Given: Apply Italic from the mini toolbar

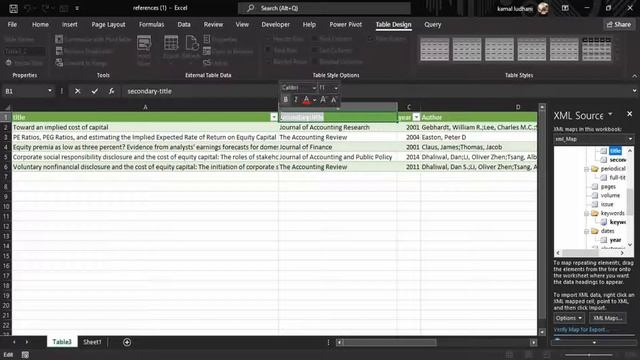Looking at the screenshot, I should [296, 99].
